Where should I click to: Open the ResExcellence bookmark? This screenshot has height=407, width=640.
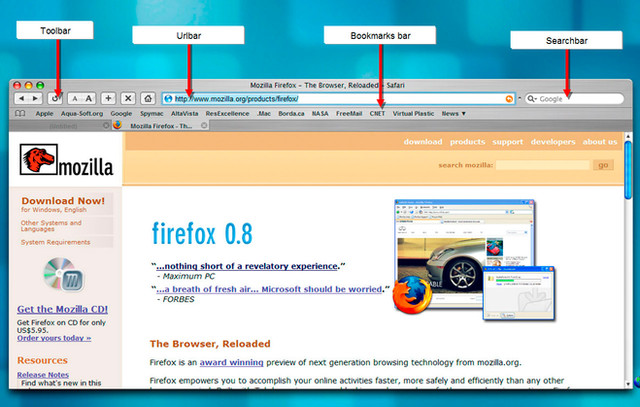pyautogui.click(x=227, y=113)
